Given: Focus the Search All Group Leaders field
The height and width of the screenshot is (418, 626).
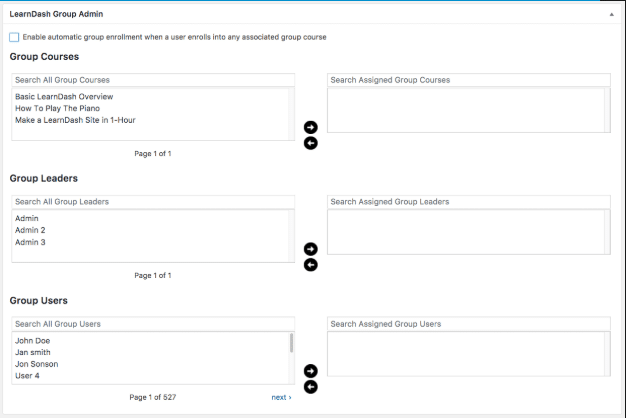Looking at the screenshot, I should 153,202.
